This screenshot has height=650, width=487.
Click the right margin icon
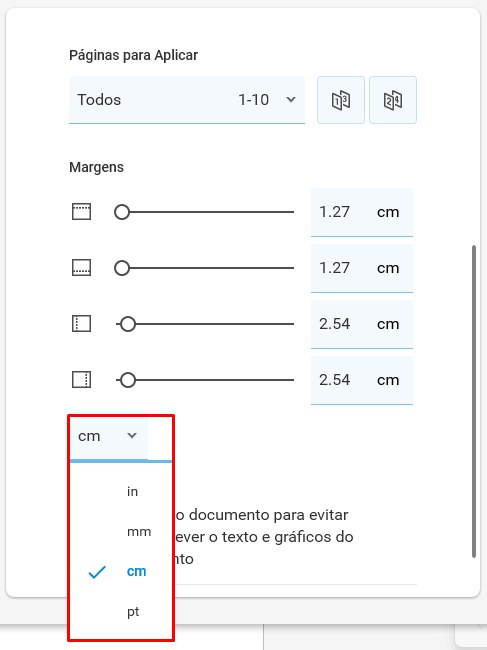coord(81,380)
